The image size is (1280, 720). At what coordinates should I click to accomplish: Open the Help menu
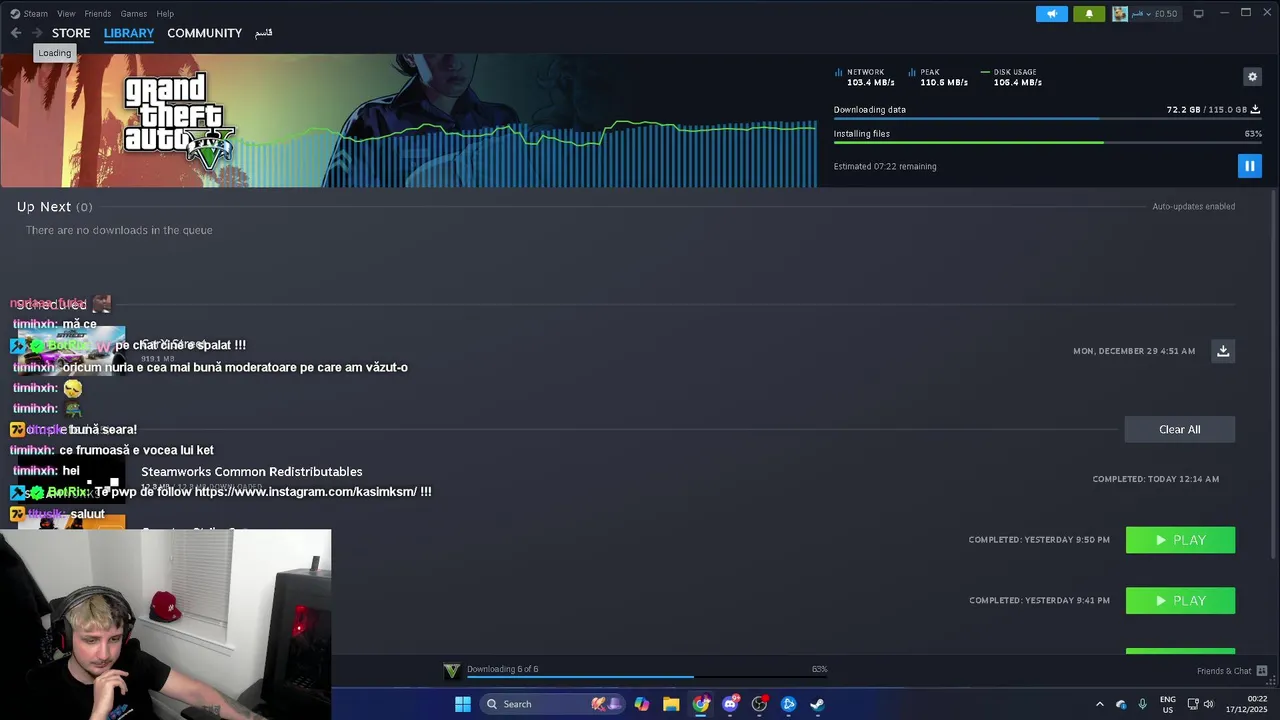coord(165,14)
